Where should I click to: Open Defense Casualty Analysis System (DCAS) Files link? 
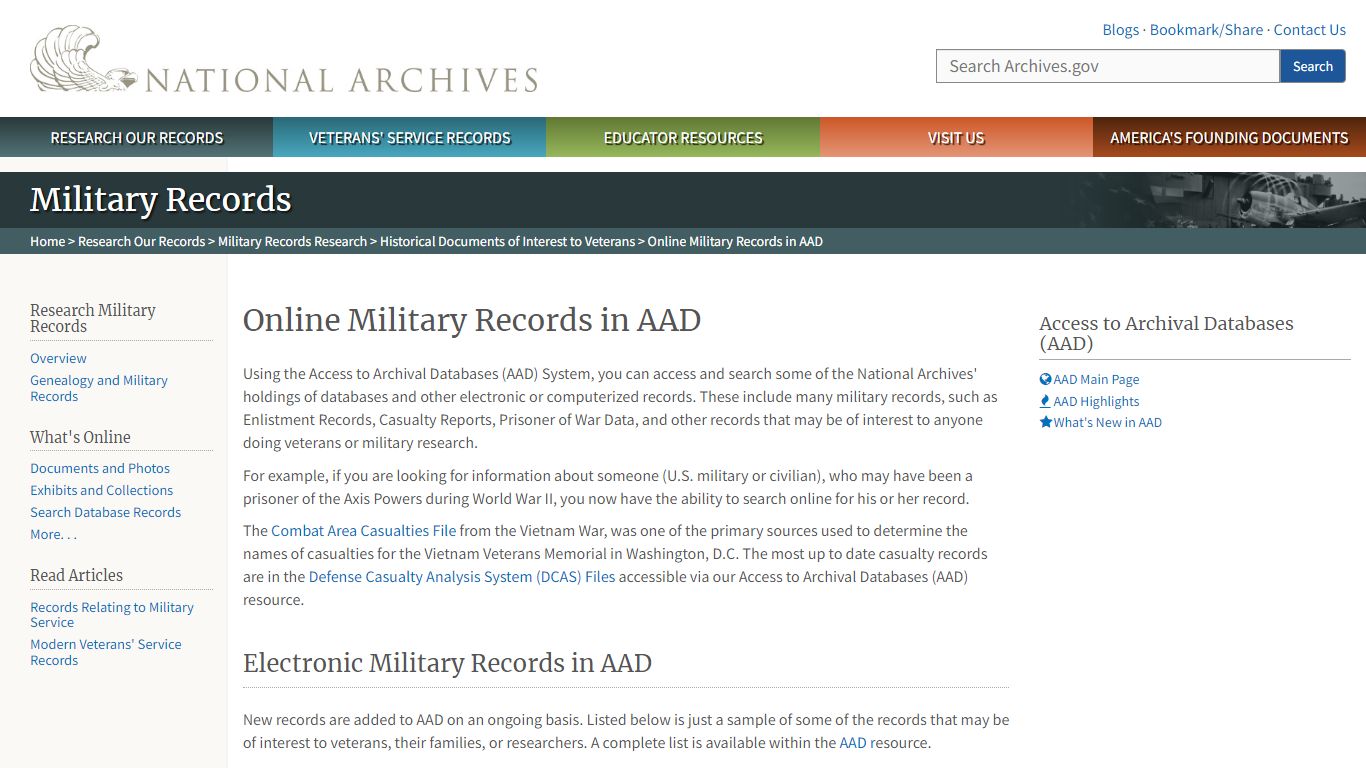click(x=462, y=577)
